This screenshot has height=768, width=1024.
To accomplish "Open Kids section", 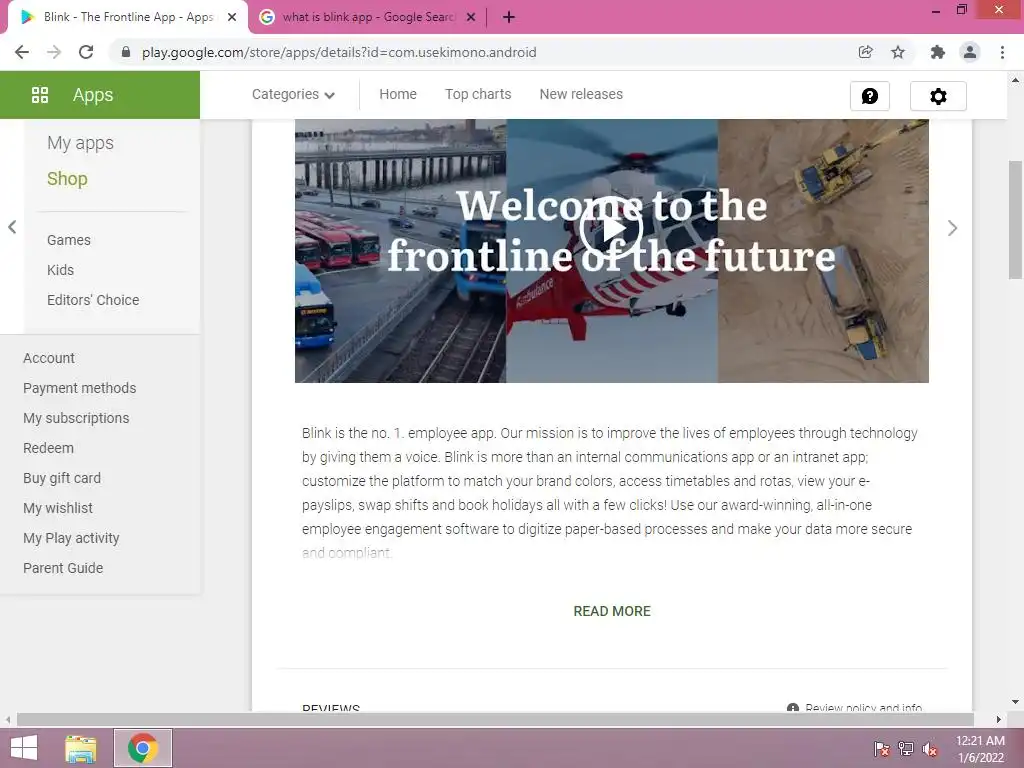I will [x=60, y=270].
